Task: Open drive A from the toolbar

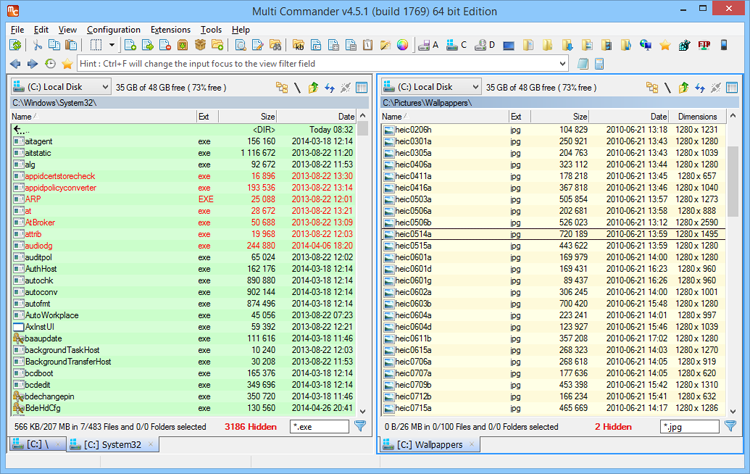Action: tap(426, 45)
